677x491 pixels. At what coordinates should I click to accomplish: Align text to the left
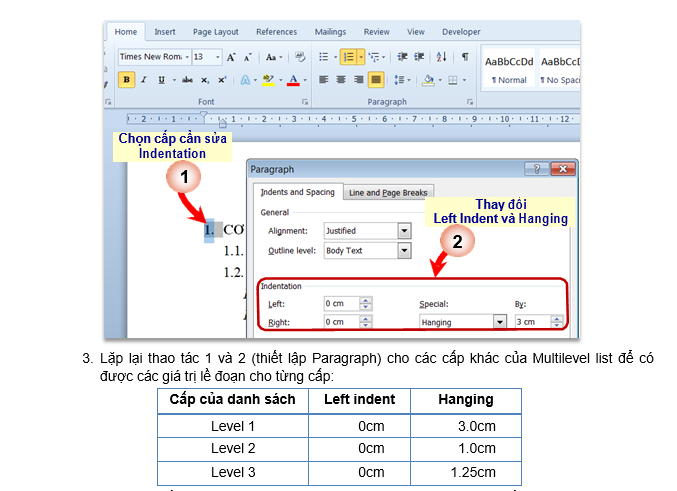pos(323,80)
